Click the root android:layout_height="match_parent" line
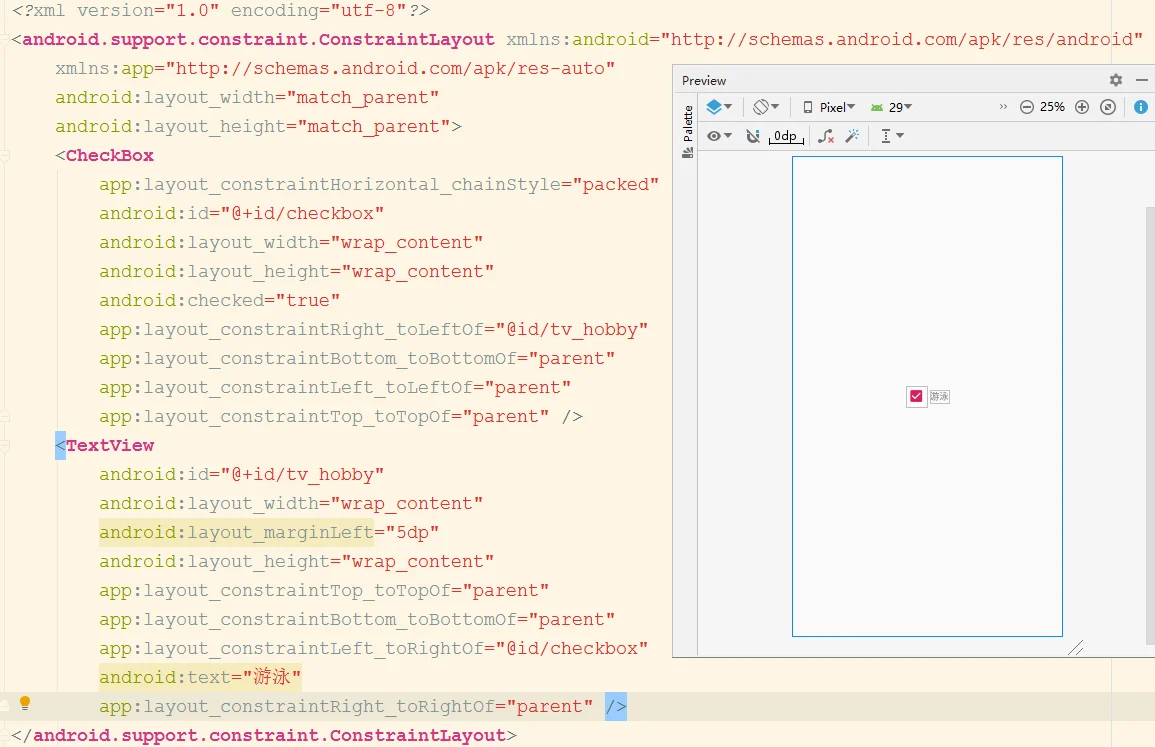Screen dimensions: 1155x747 259,127
